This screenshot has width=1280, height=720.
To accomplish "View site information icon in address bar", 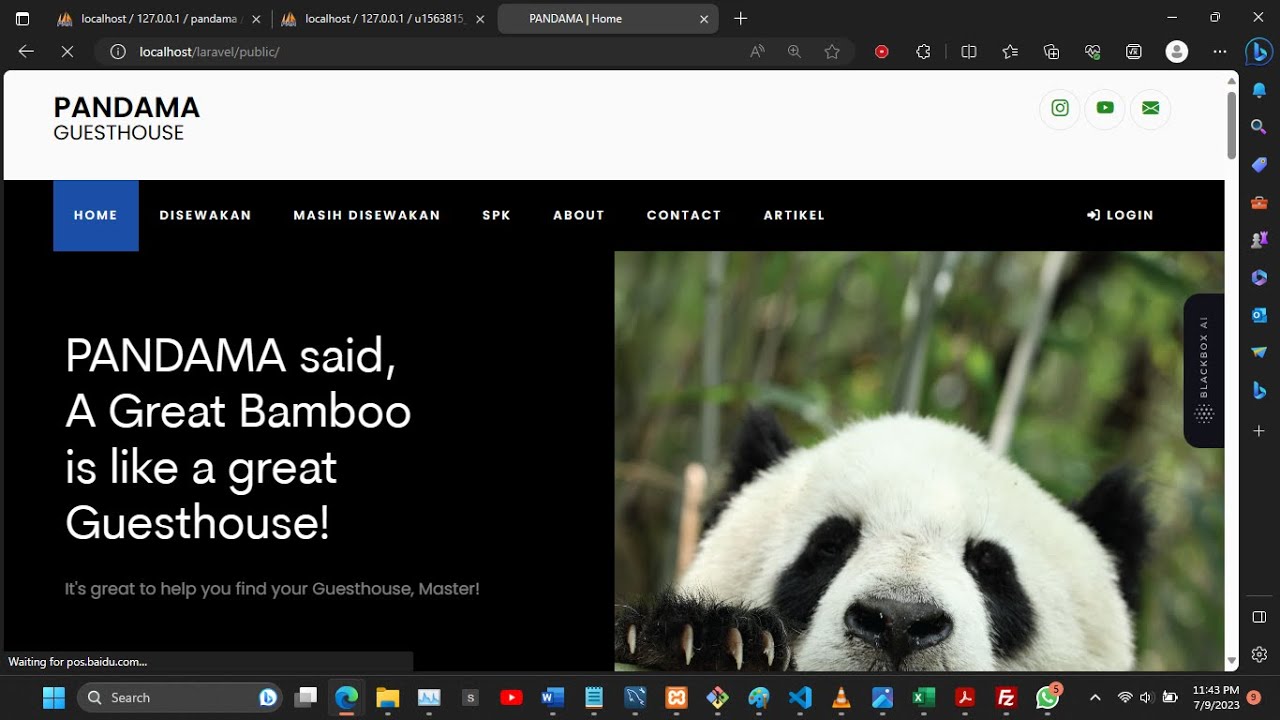I will click(118, 52).
